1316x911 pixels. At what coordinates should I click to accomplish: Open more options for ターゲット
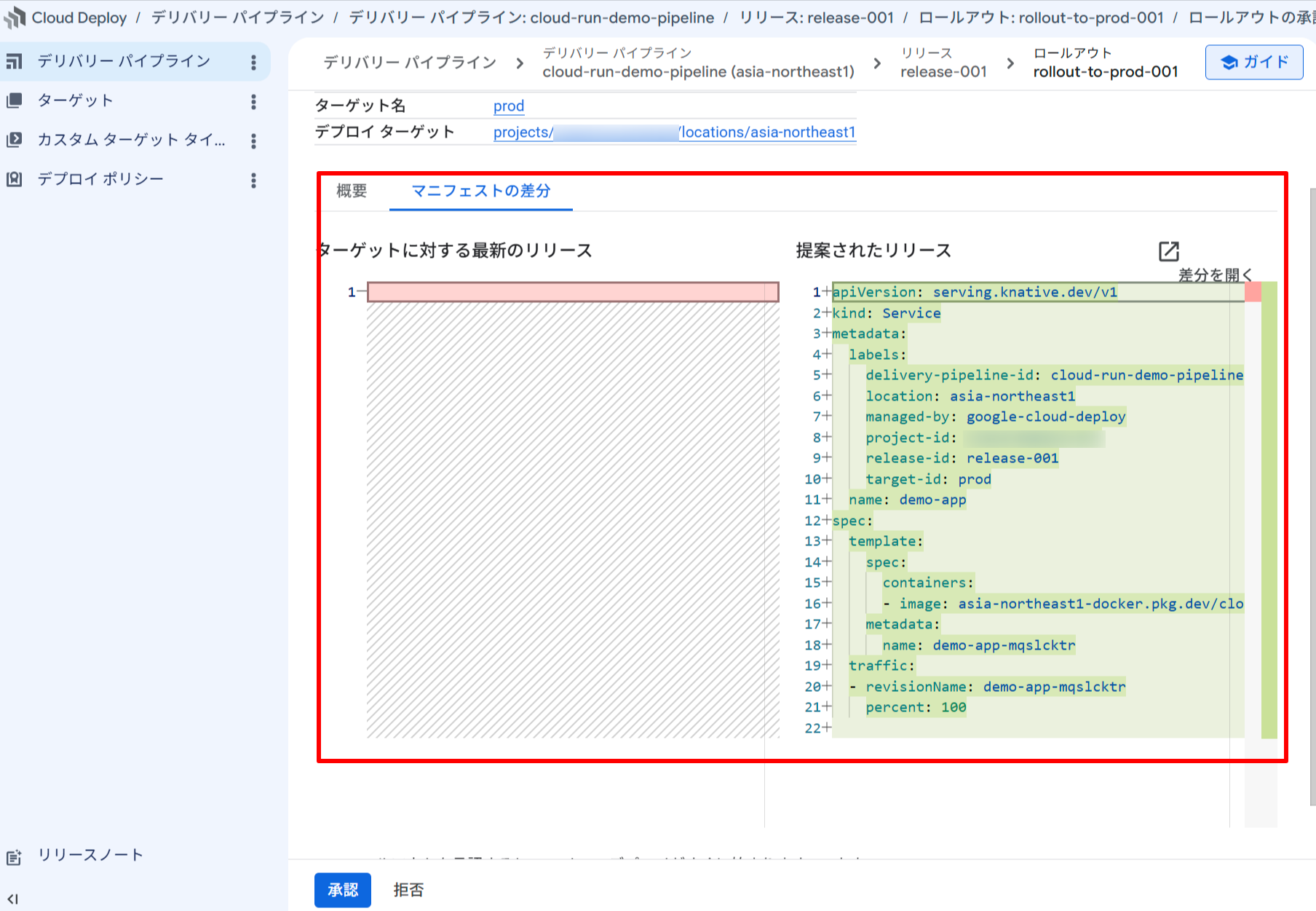253,102
